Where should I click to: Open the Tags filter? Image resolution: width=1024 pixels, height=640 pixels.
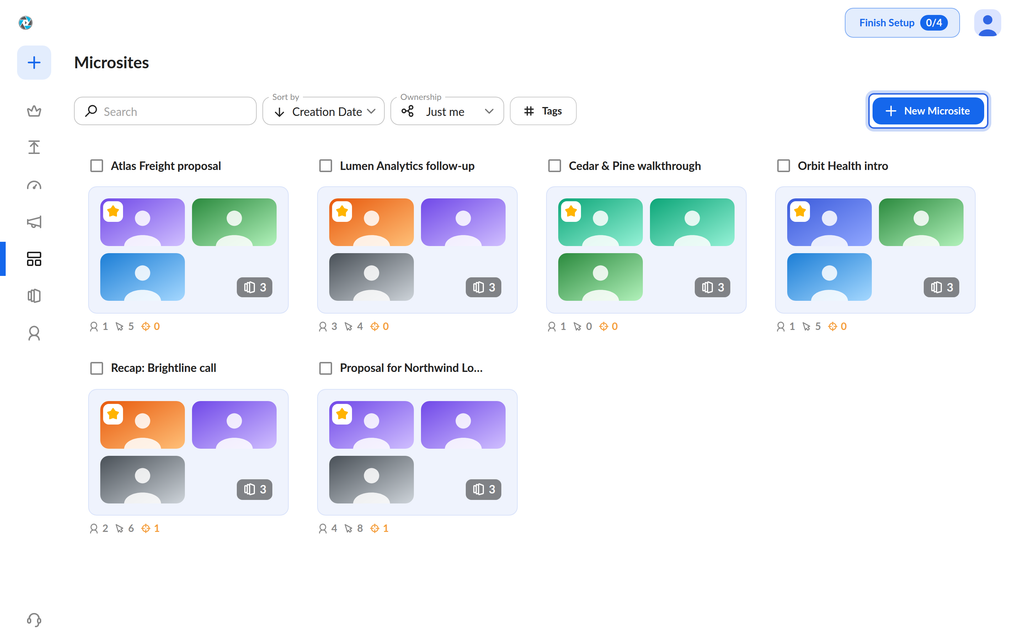click(543, 111)
